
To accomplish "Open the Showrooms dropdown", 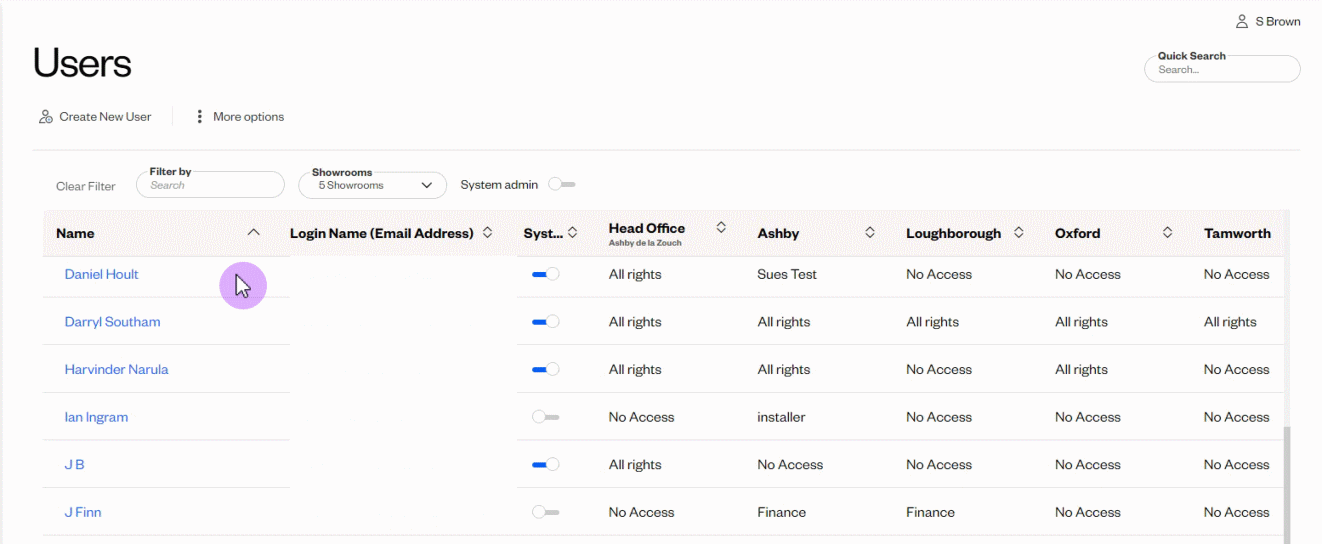I will [372, 185].
